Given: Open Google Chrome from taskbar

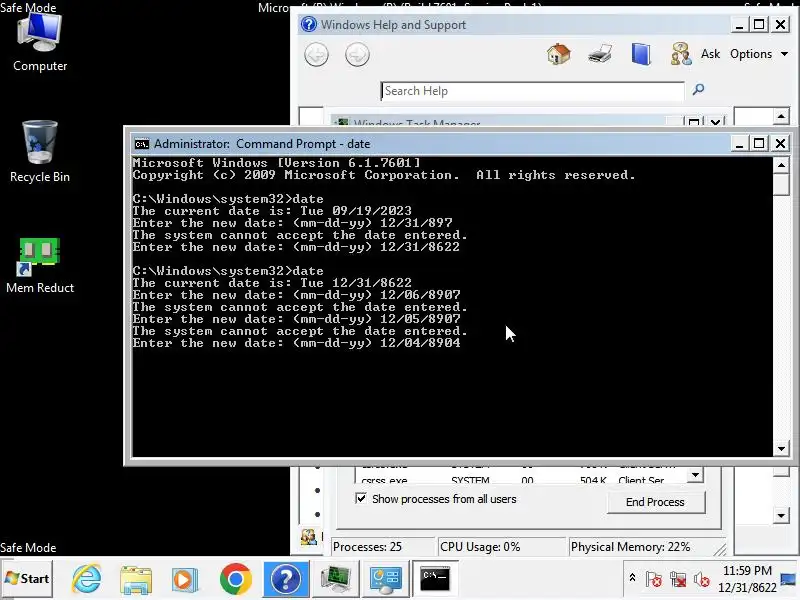Looking at the screenshot, I should click(x=235, y=579).
